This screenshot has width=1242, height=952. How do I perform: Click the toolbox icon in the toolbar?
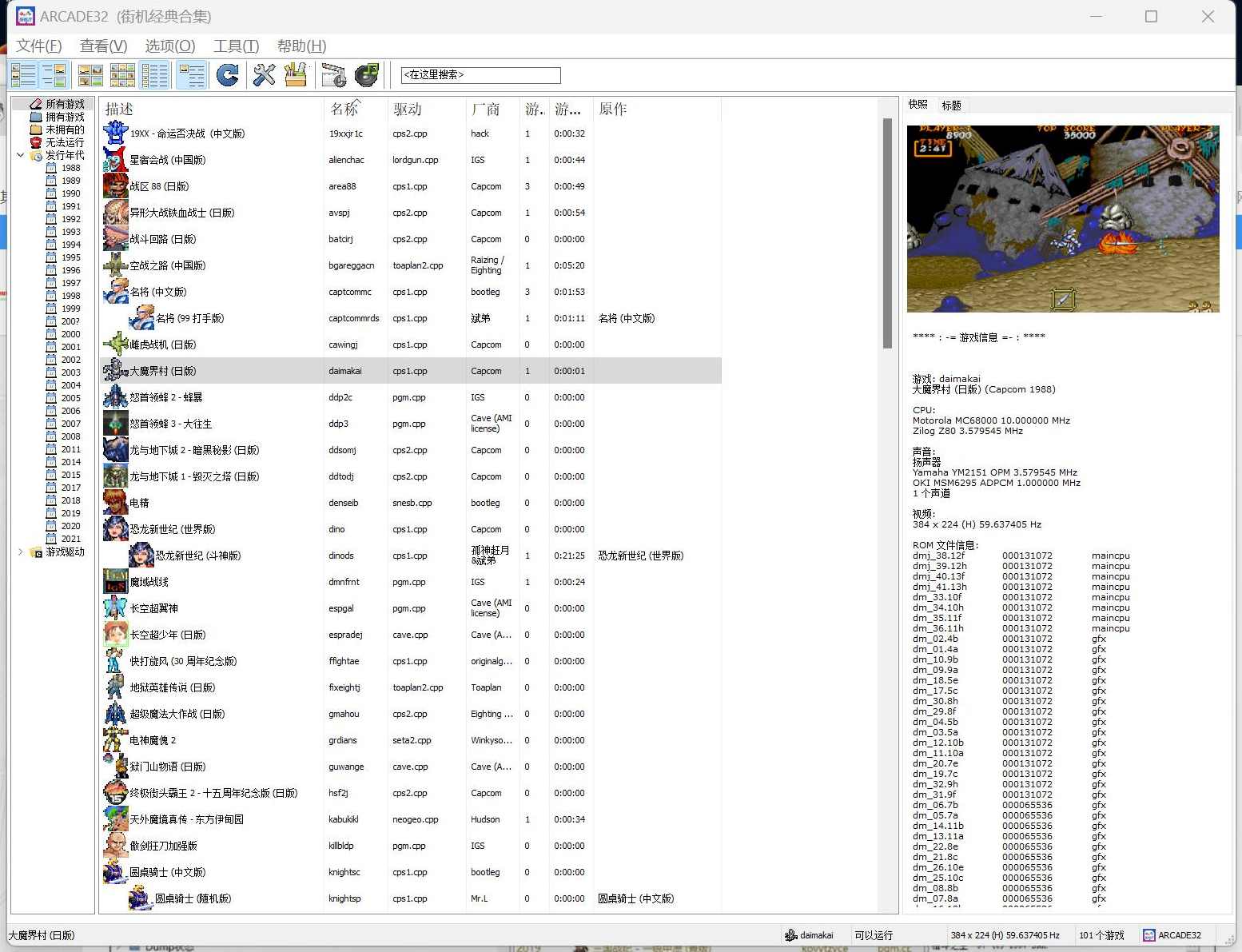[296, 75]
